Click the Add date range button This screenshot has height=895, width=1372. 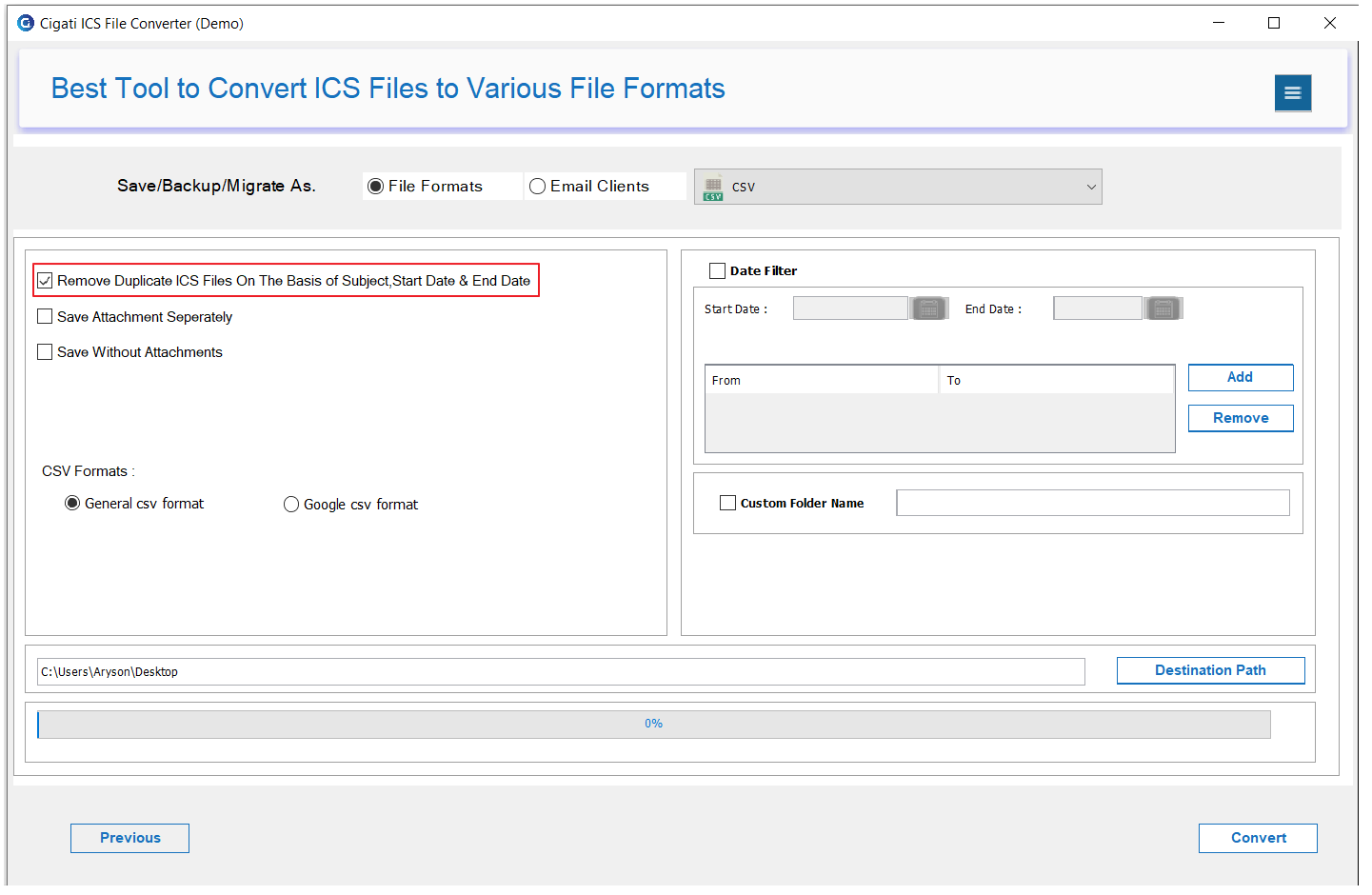1241,377
